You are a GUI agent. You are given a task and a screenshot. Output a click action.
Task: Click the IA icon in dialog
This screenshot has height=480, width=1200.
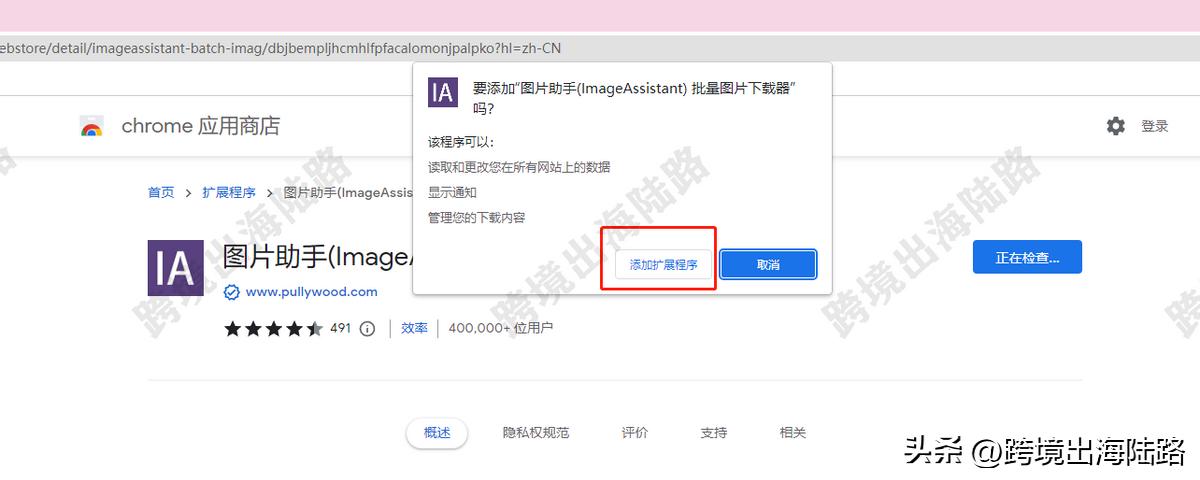(x=443, y=91)
